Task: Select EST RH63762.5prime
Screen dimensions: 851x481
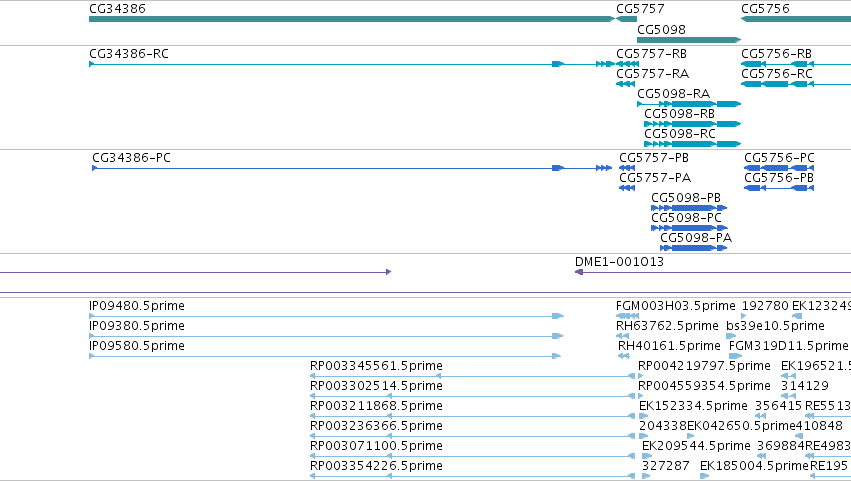Action: click(x=623, y=336)
